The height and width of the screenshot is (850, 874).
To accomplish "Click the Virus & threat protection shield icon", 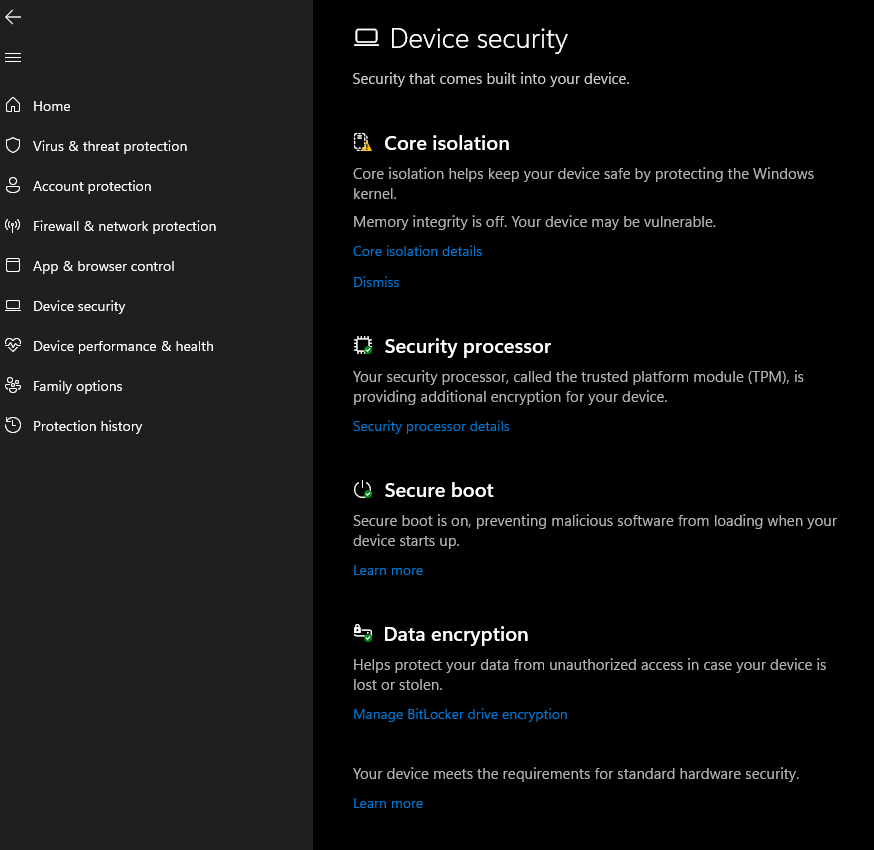I will (13, 145).
